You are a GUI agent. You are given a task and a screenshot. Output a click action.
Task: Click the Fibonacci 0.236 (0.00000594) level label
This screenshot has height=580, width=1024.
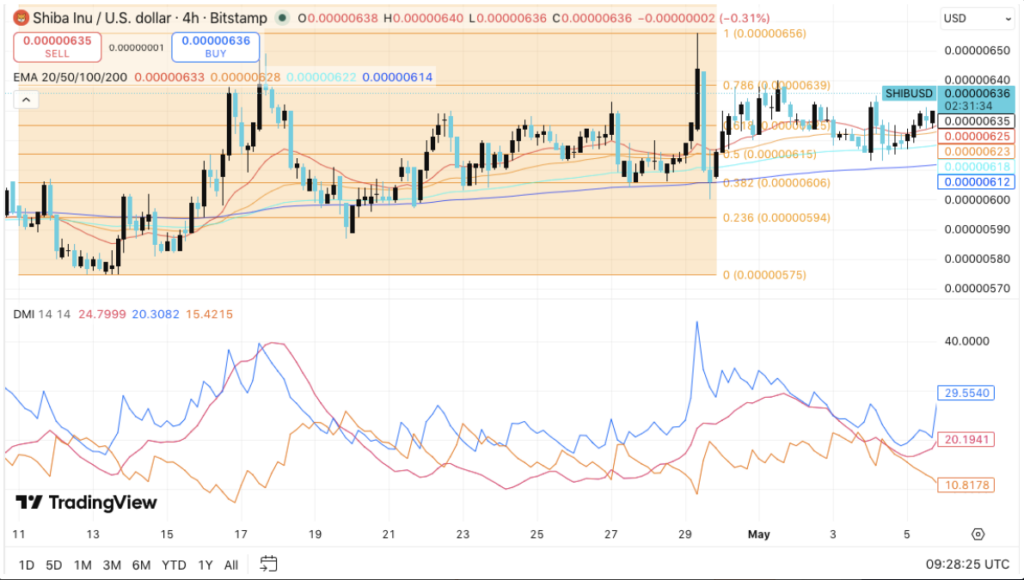[776, 218]
